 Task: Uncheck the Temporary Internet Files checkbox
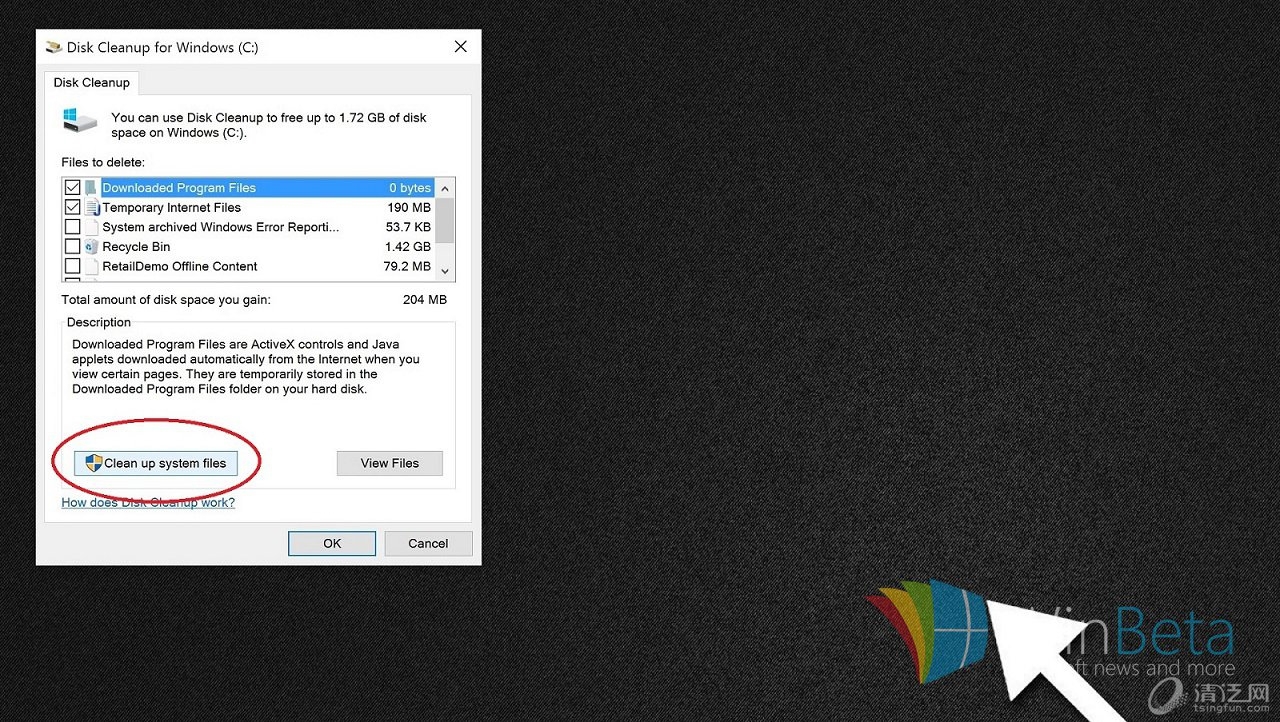[x=72, y=208]
